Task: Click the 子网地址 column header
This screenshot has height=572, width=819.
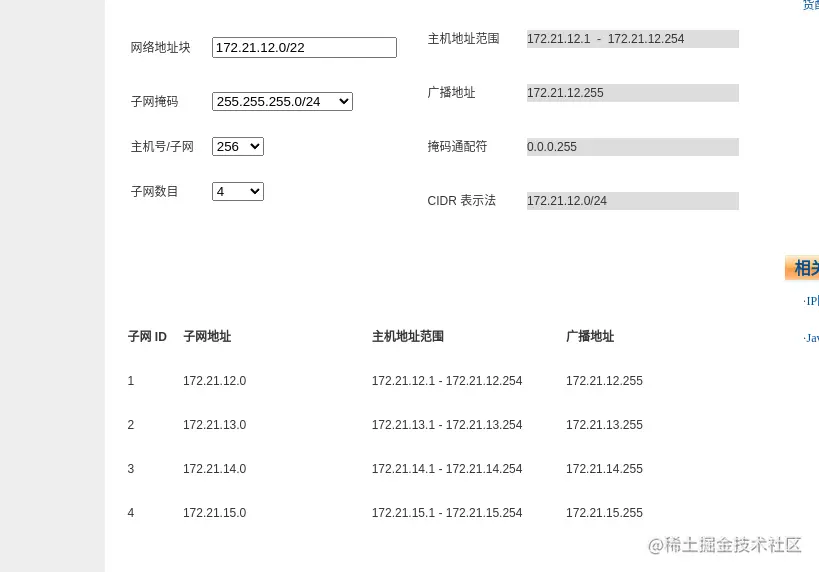Action: (x=207, y=336)
